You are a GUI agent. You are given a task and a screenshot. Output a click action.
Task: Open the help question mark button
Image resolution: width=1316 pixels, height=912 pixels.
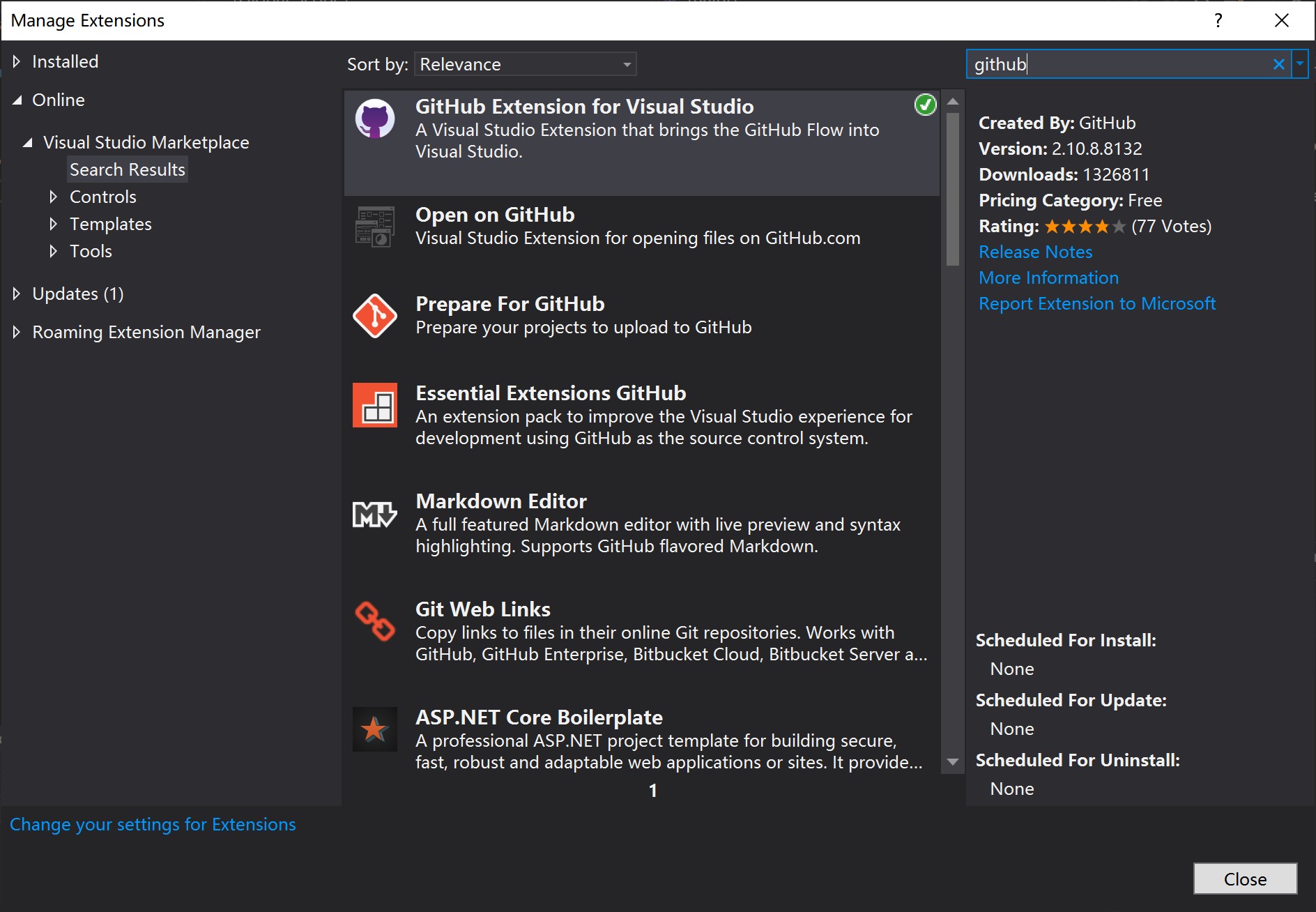1218,20
